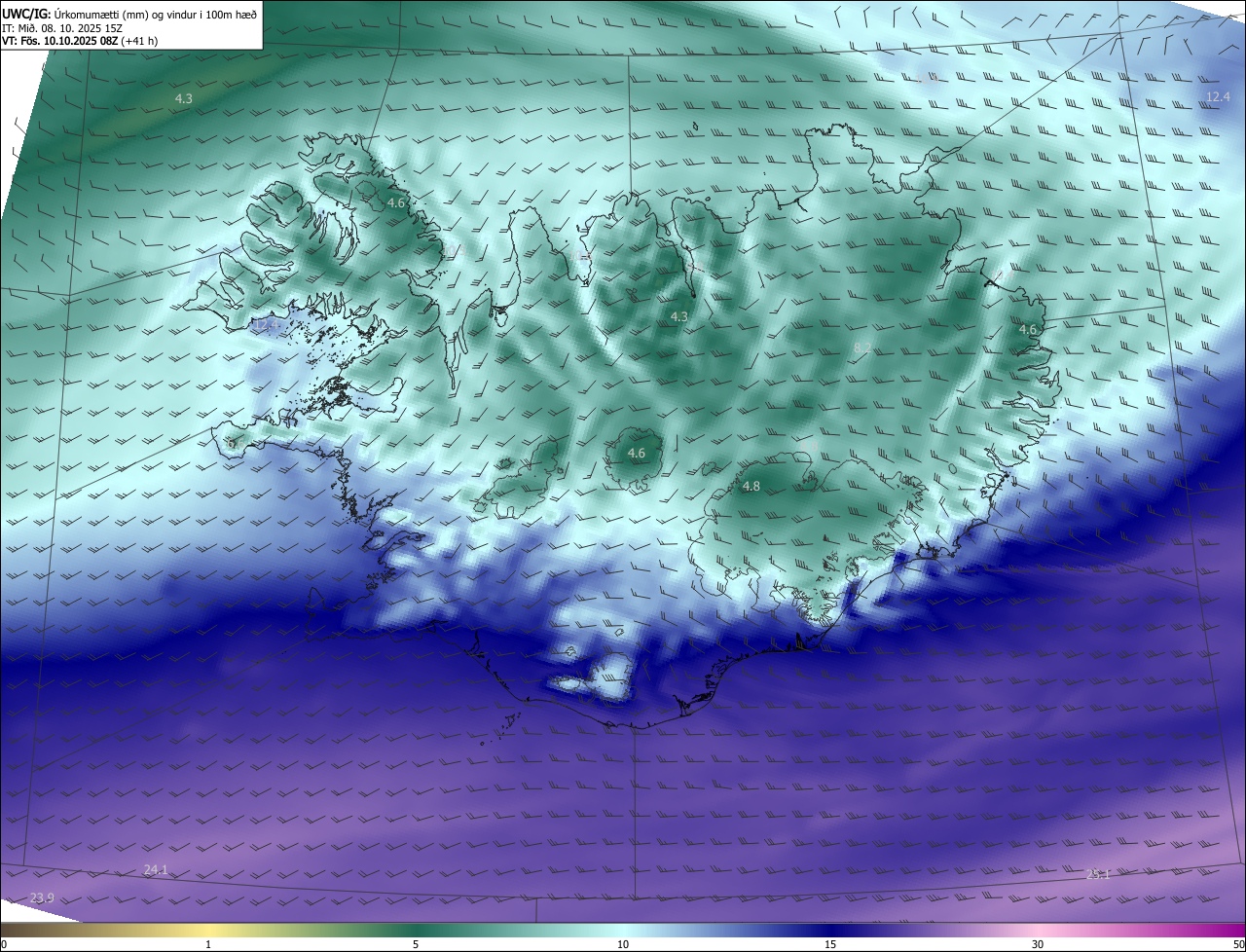This screenshot has width=1246, height=952.
Task: Click the 24.1 value near the map's bottom-left
Action: point(156,870)
